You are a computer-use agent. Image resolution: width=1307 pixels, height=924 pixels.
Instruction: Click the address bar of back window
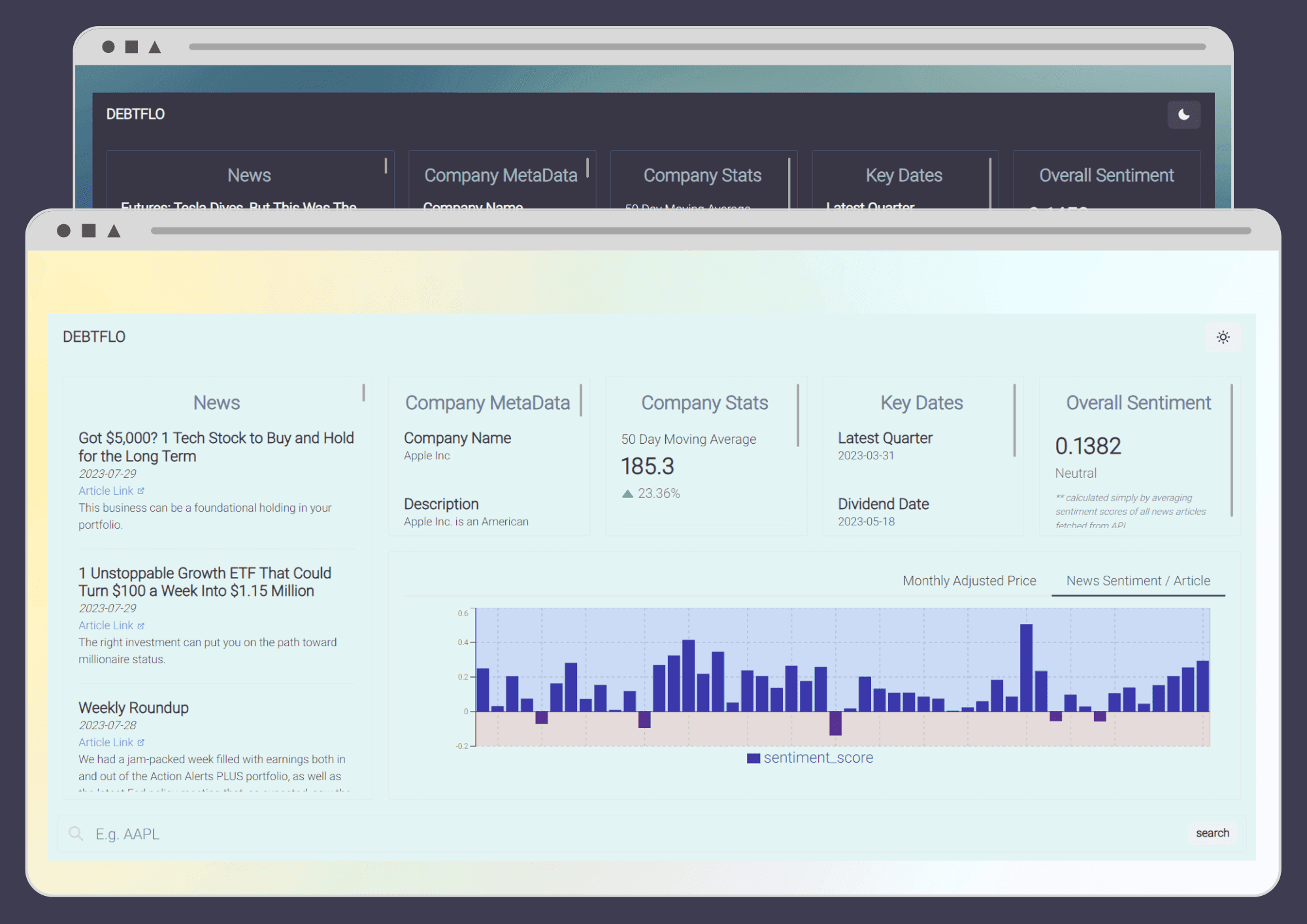coord(697,47)
